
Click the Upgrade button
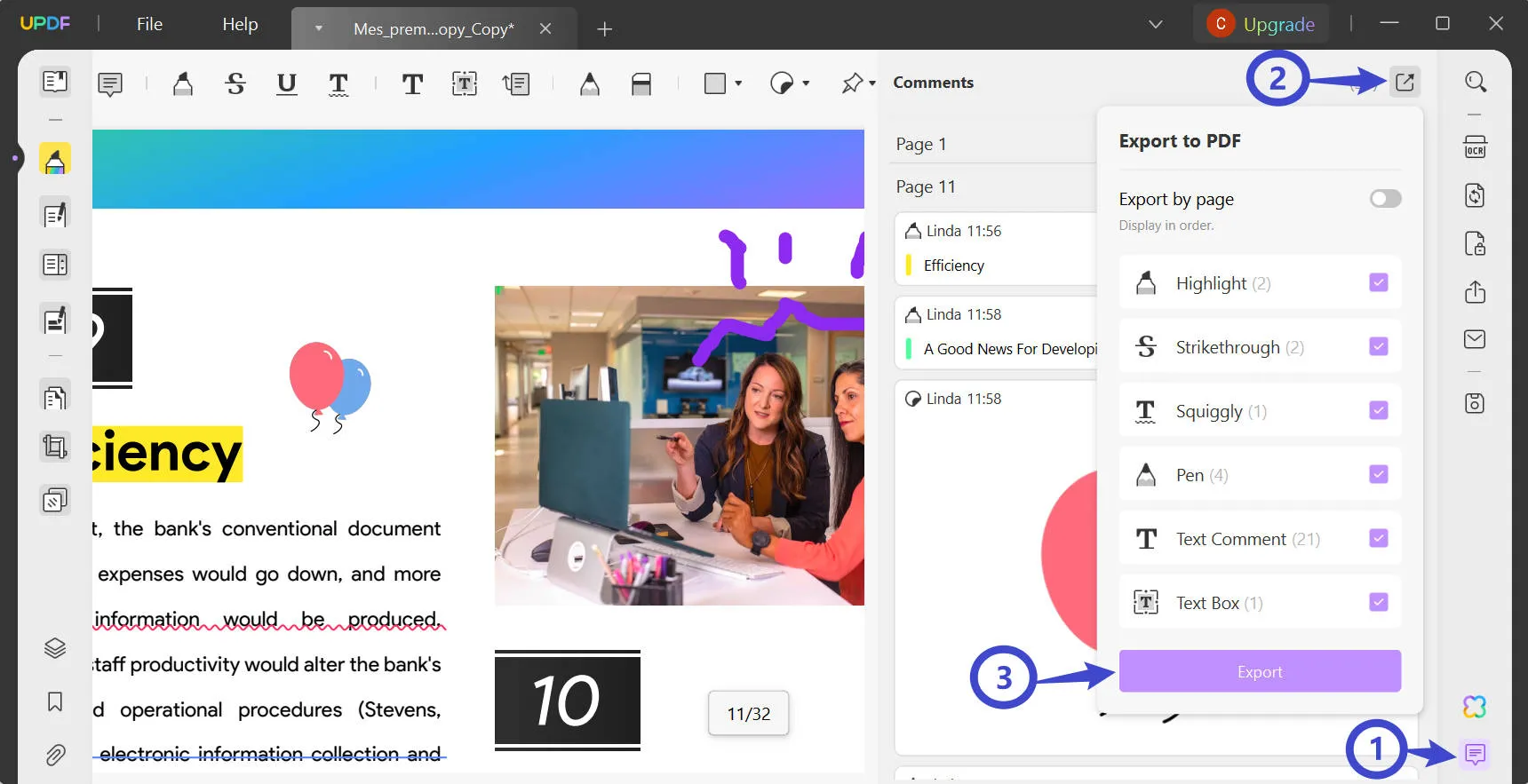[x=1261, y=25]
